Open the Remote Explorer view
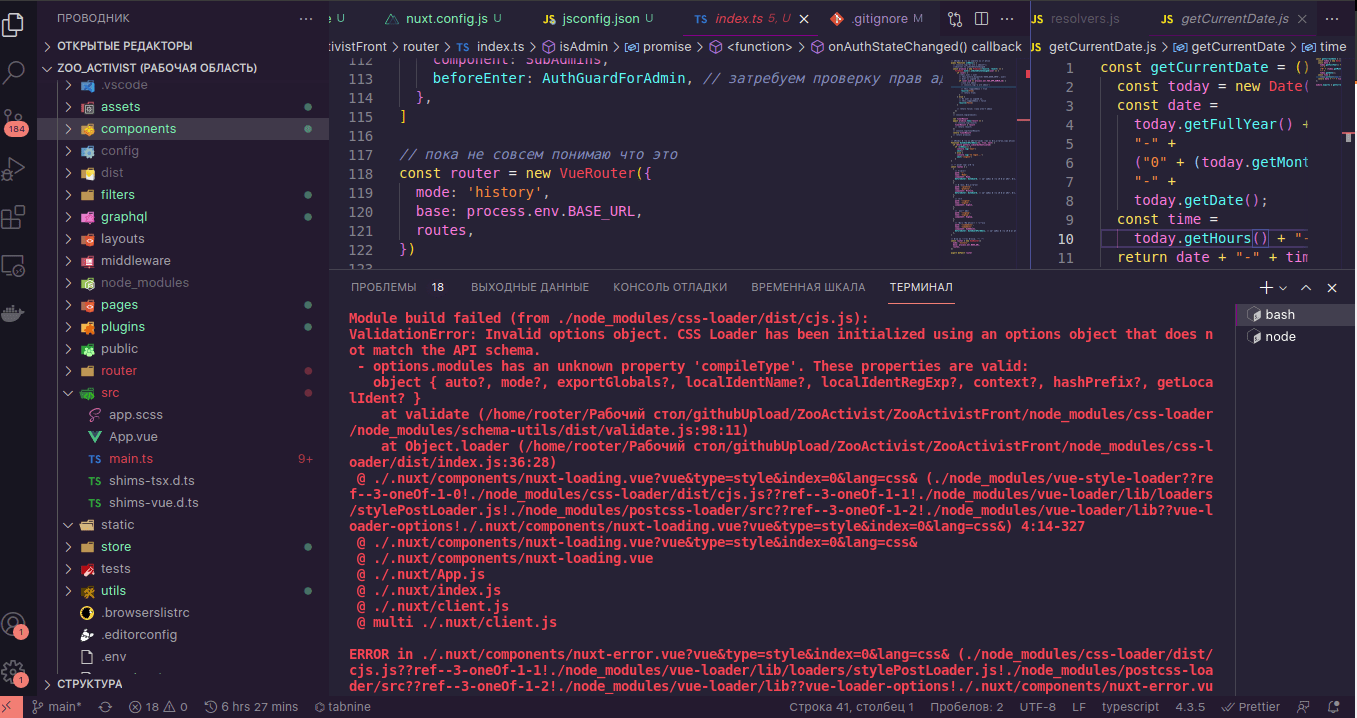 pos(14,265)
